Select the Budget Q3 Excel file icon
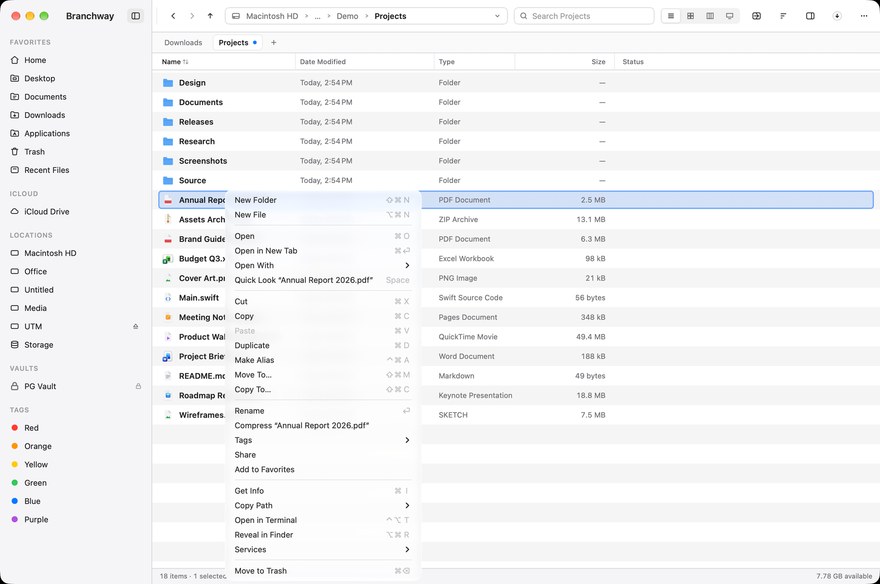 (x=167, y=259)
